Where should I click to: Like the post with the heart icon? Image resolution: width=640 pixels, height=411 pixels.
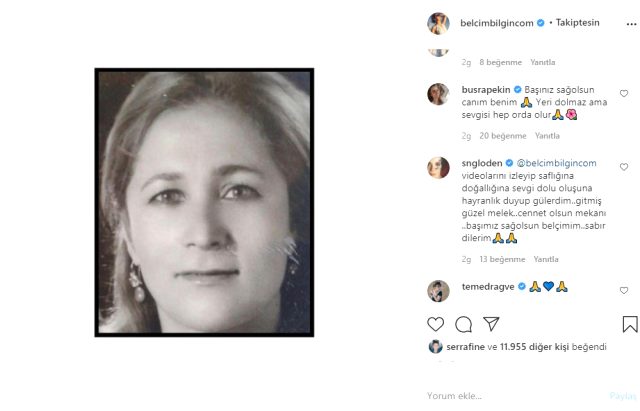[x=435, y=324]
